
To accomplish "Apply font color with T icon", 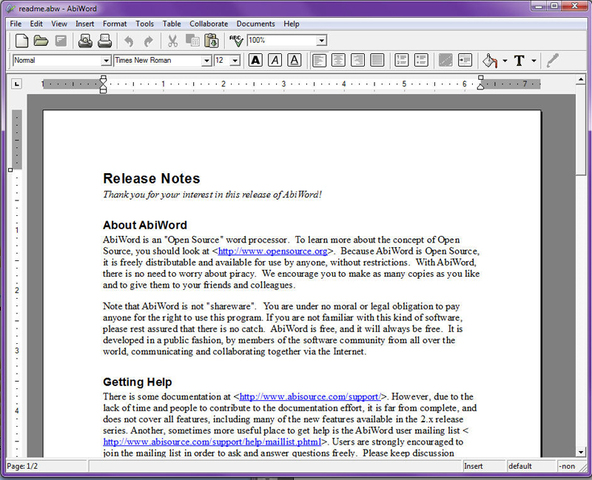I will pyautogui.click(x=520, y=60).
